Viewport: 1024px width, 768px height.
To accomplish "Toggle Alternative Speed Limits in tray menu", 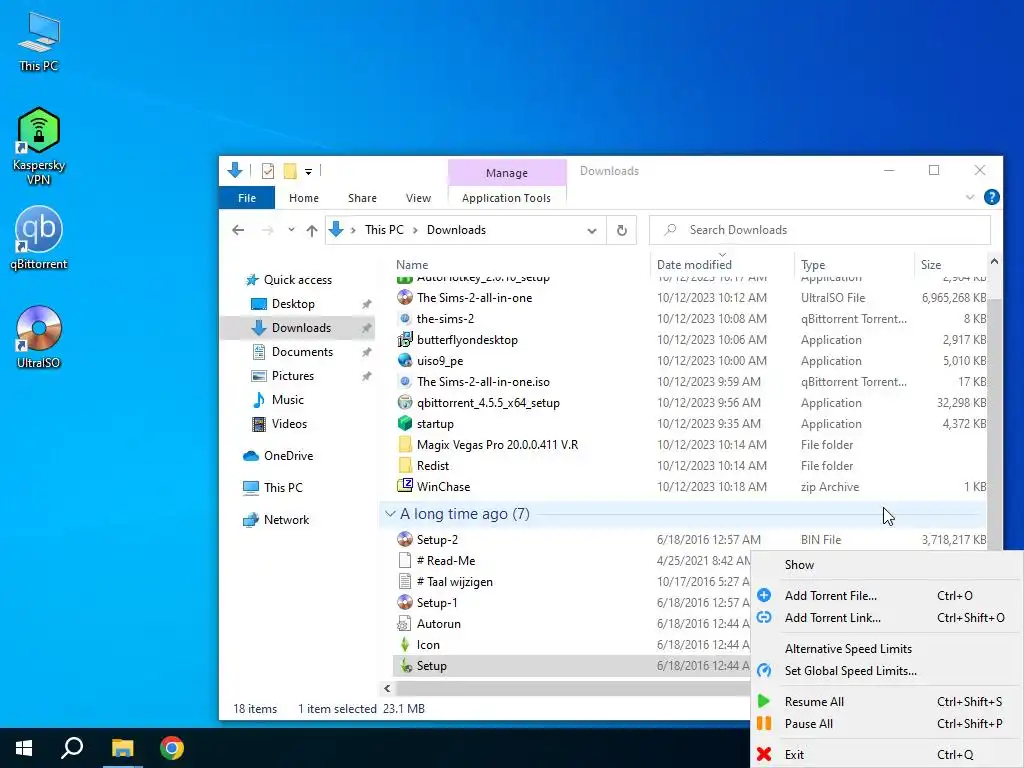I will (848, 648).
